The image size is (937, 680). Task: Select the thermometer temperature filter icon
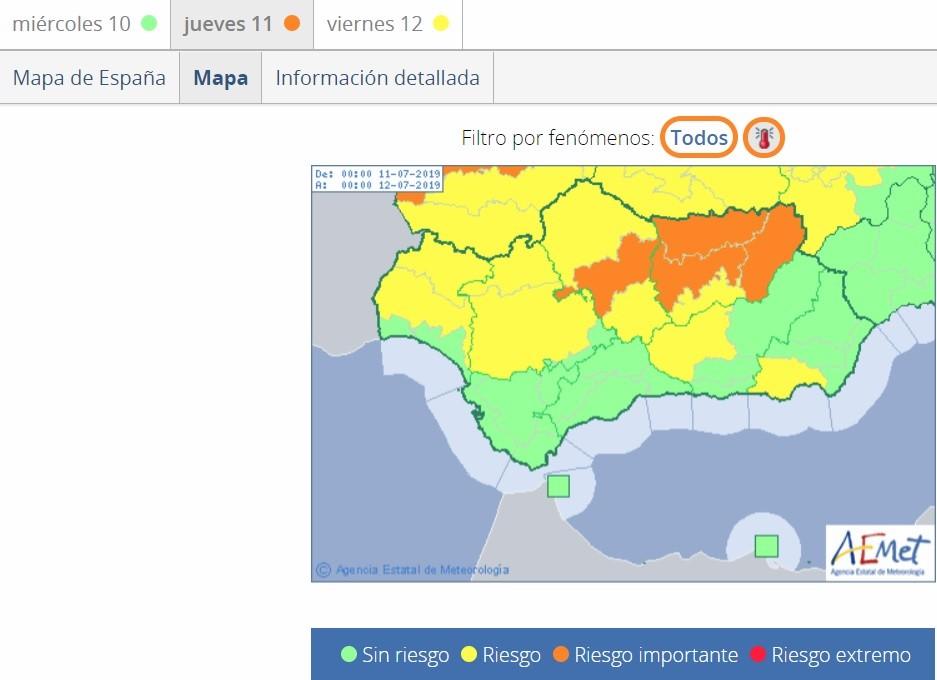763,138
